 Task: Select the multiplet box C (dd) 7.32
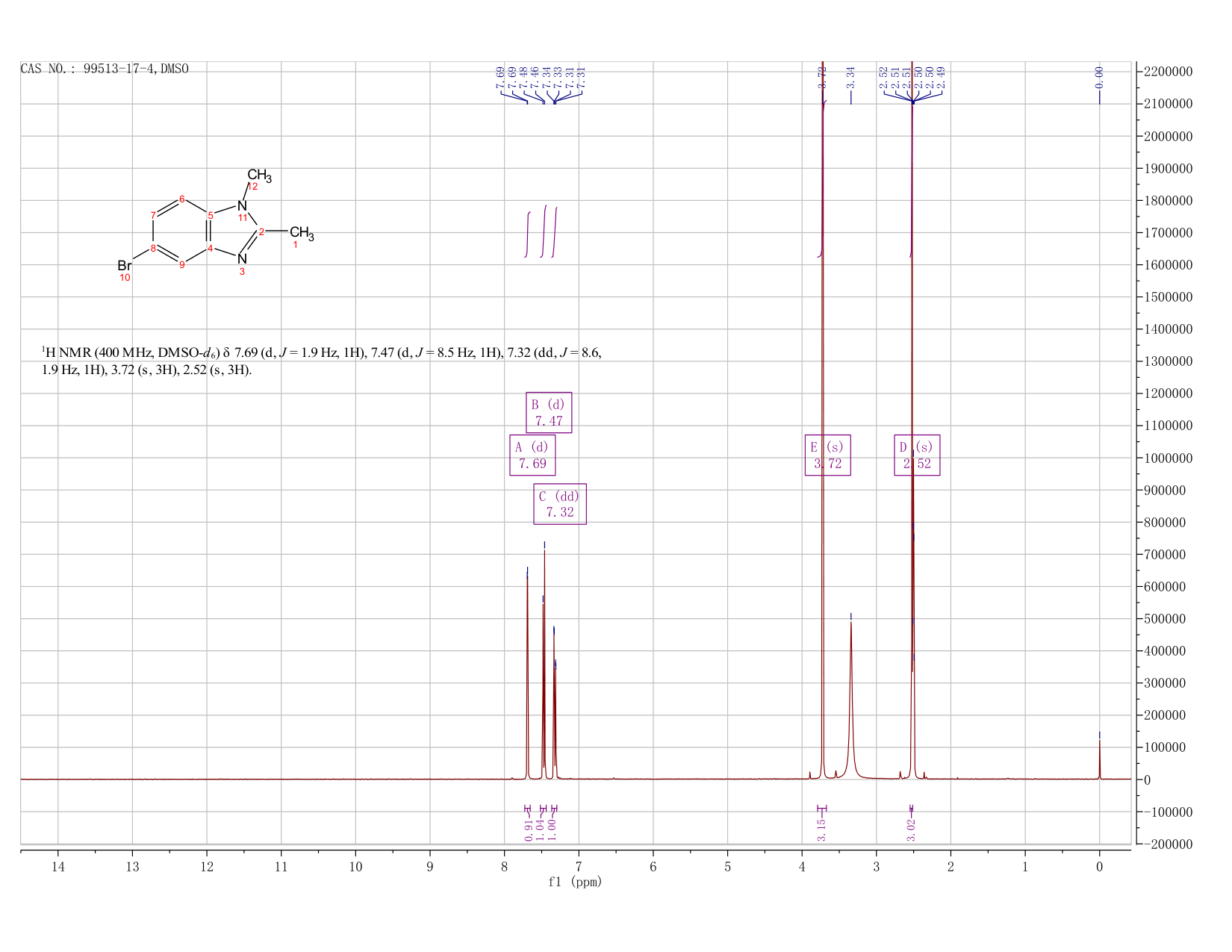click(560, 504)
